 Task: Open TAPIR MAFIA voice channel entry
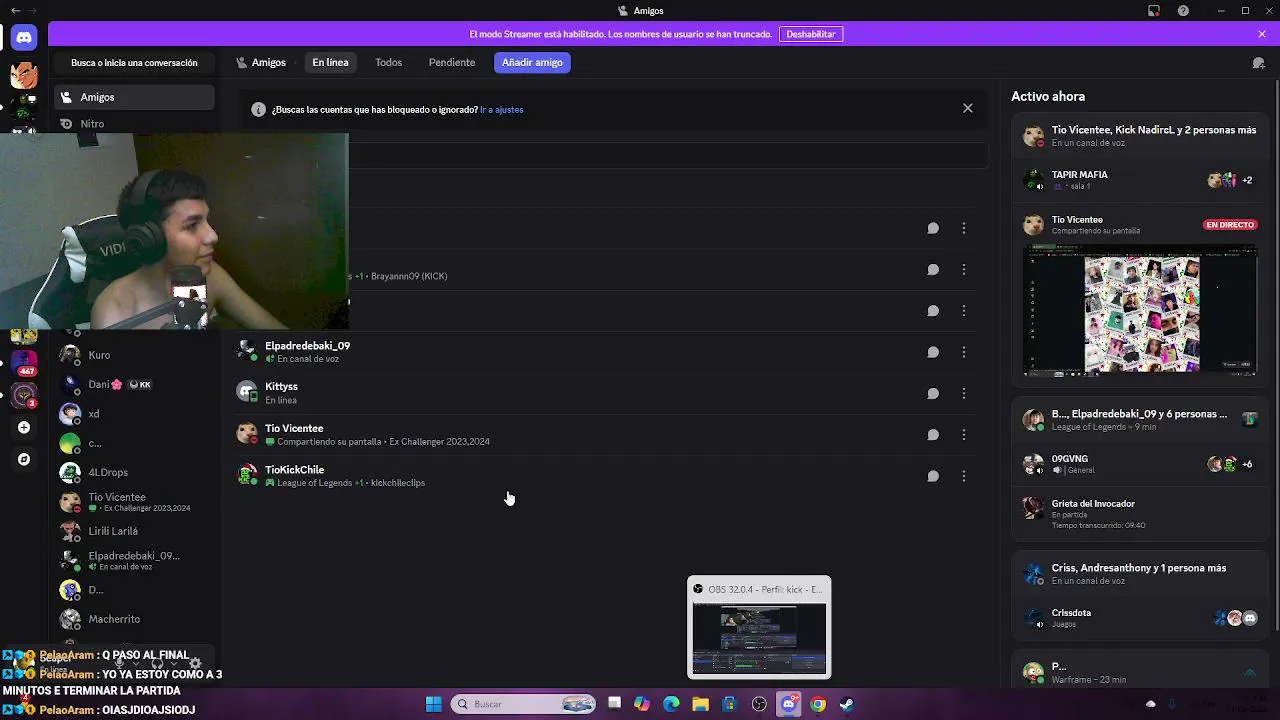(x=1140, y=180)
